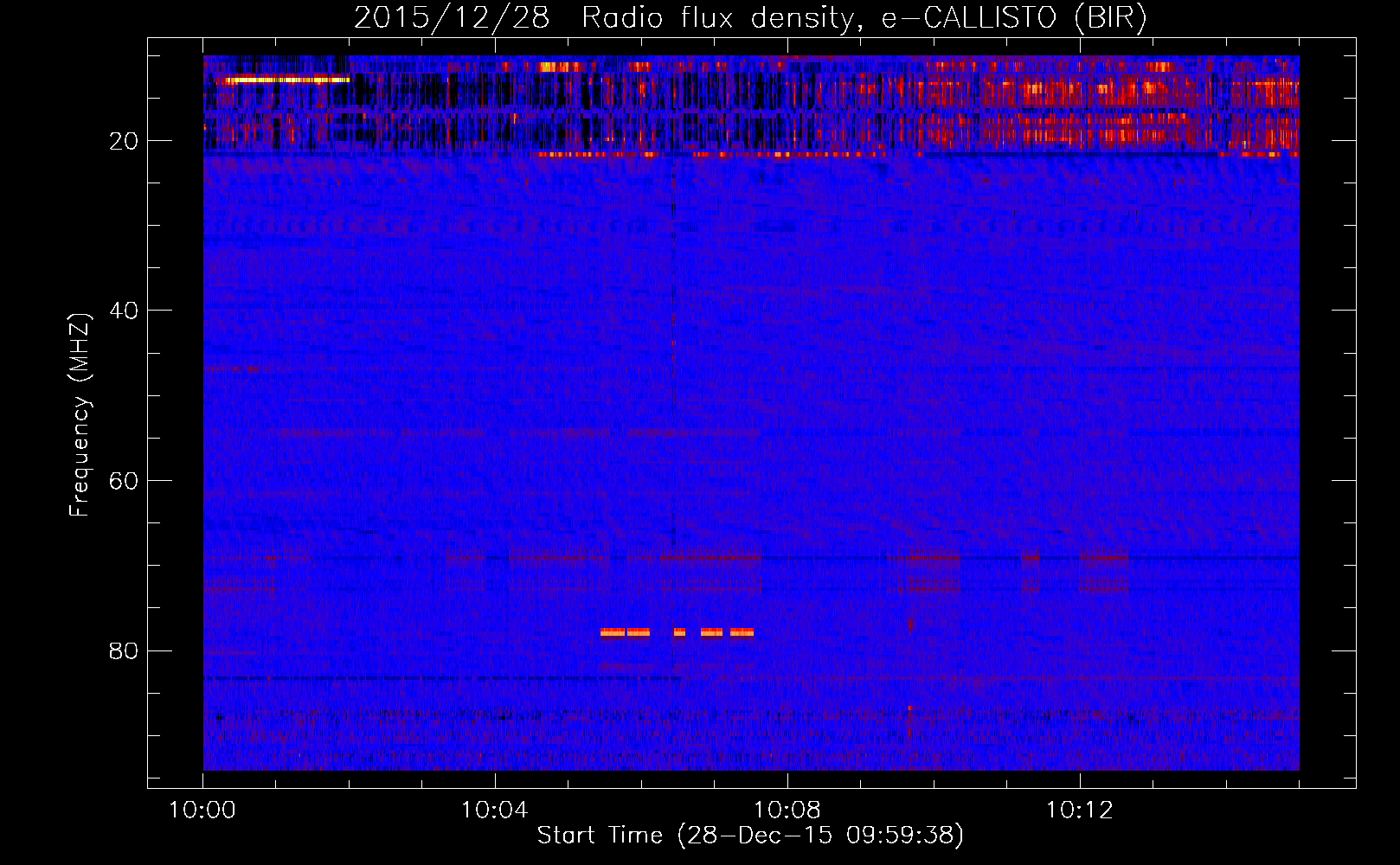Click the "10:04" time tick label
The height and width of the screenshot is (865, 1400).
coord(495,811)
